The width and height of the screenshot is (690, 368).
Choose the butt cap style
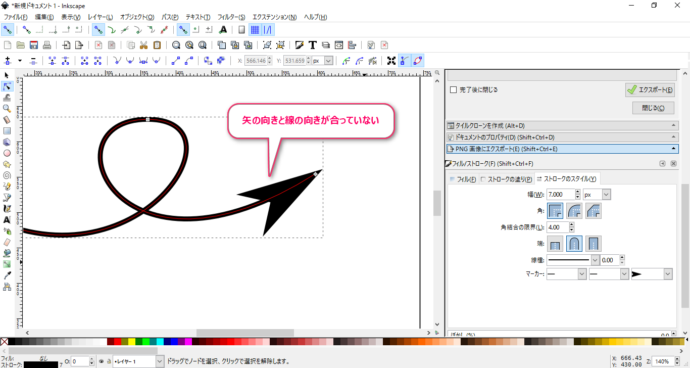(555, 243)
